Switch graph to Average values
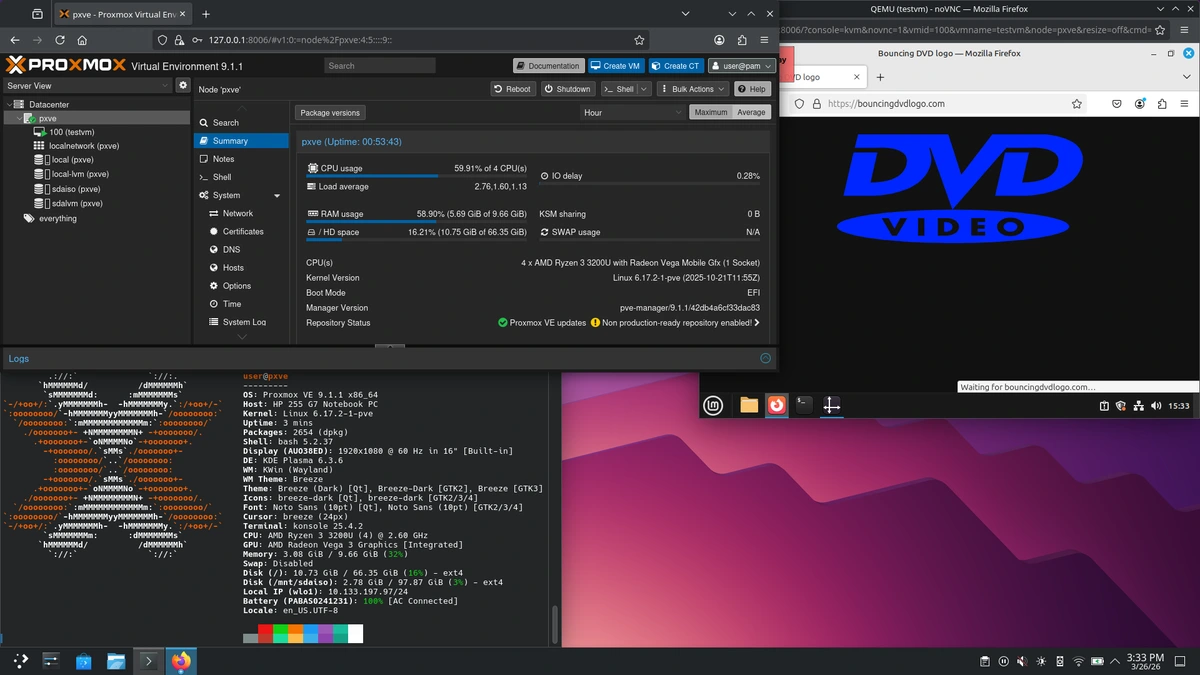The image size is (1200, 675). pyautogui.click(x=751, y=113)
